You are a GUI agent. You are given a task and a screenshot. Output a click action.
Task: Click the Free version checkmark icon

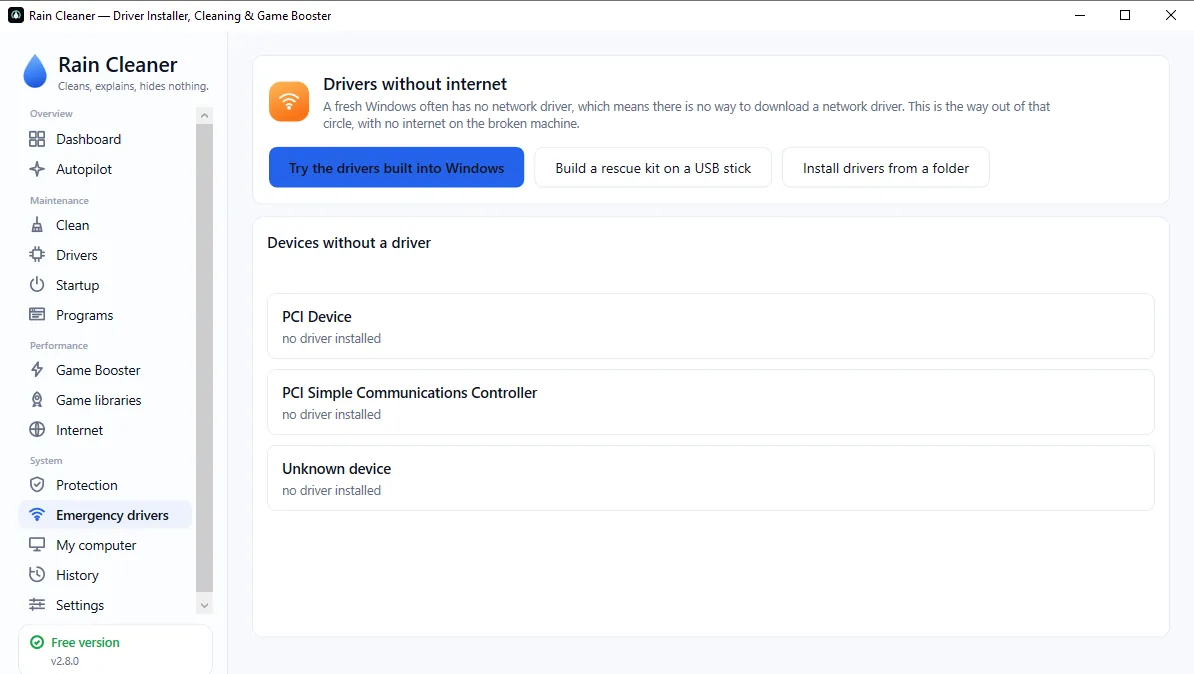(37, 643)
